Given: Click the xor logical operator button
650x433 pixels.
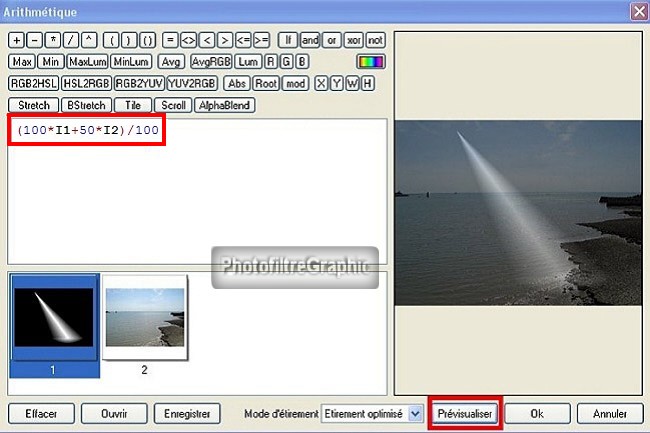Looking at the screenshot, I should click(353, 41).
